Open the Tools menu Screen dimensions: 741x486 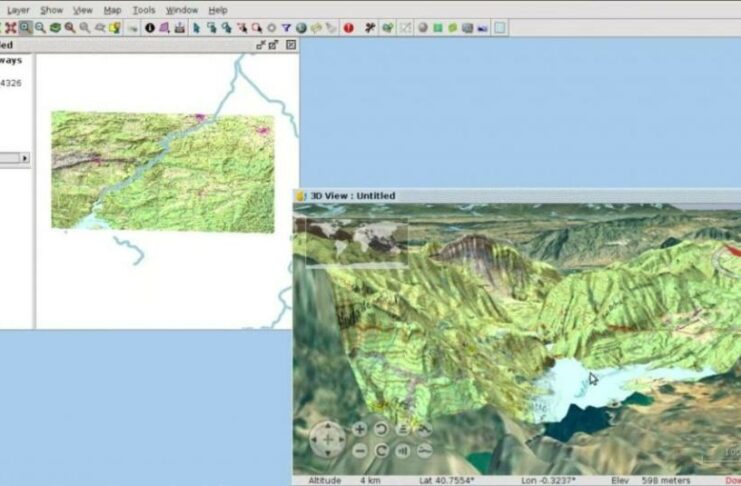144,9
